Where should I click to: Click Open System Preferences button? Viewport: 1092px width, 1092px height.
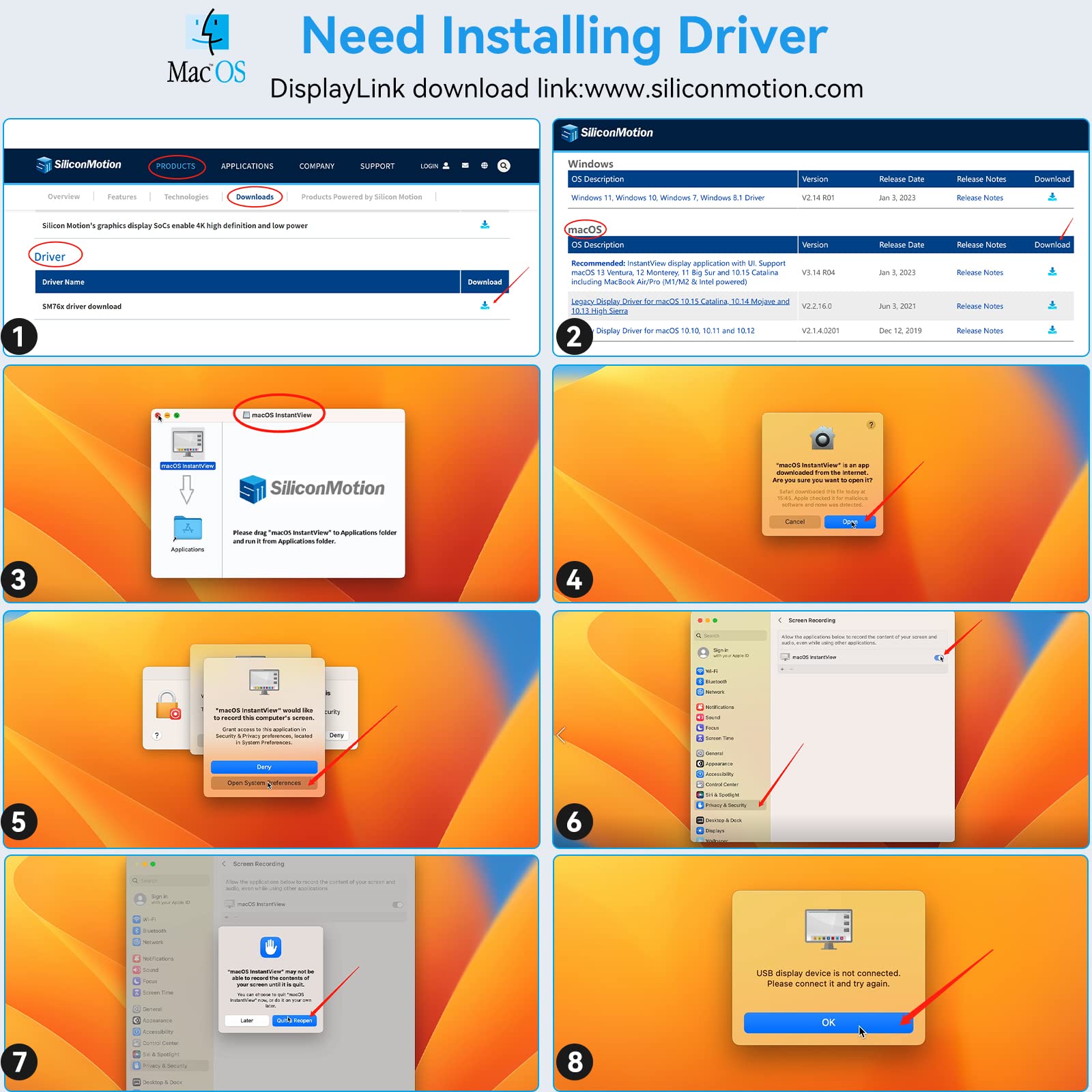coord(263,783)
